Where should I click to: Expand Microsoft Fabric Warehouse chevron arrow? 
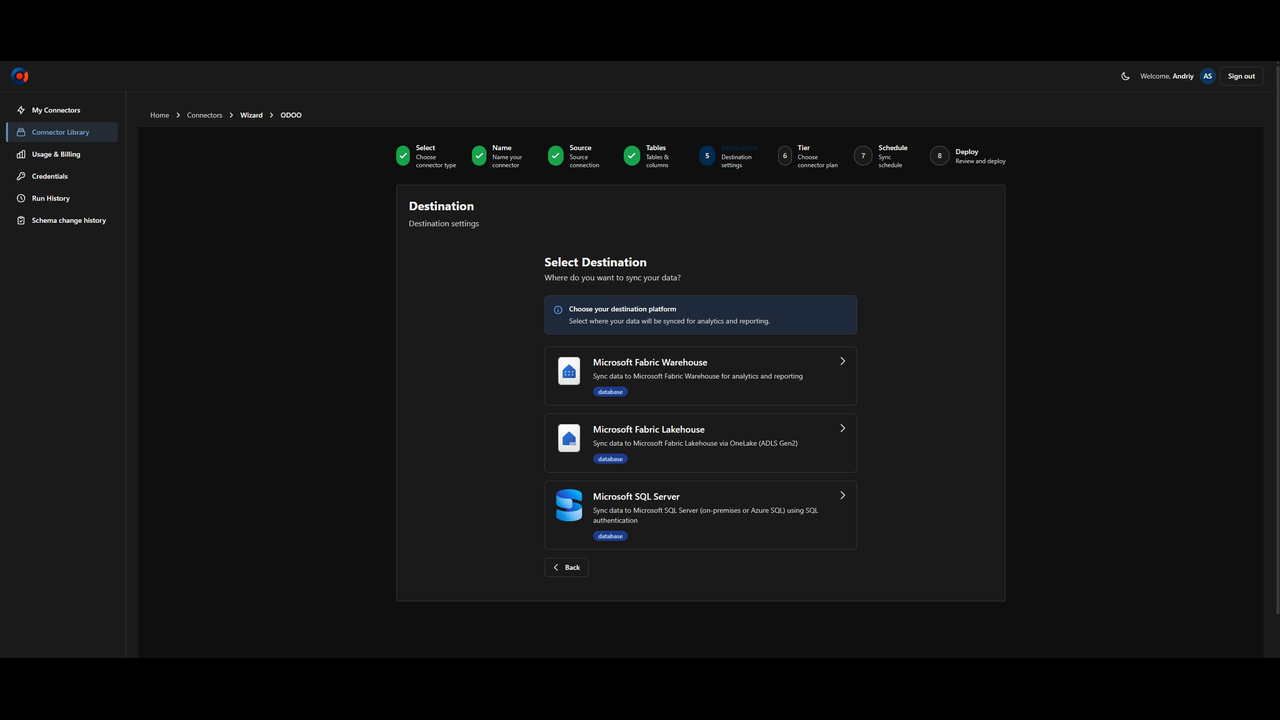pos(843,361)
